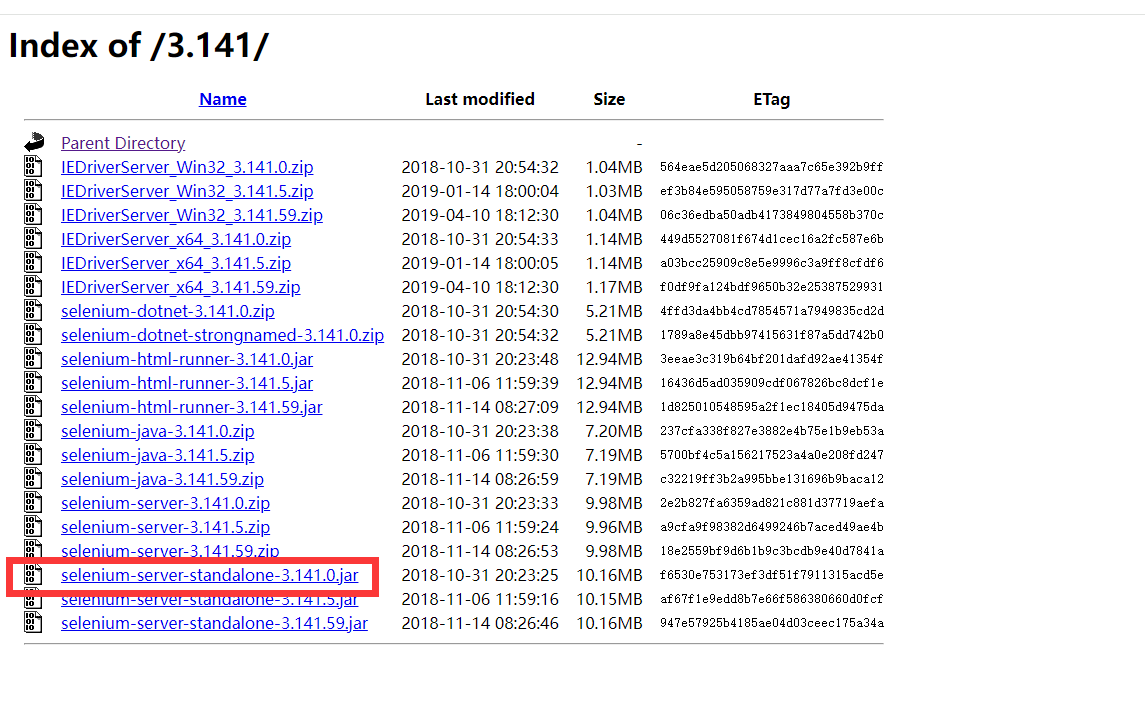The width and height of the screenshot is (1145, 706).
Task: Click file icon next to selenium-html-runner-3.141.0.jar
Action: pos(34,359)
